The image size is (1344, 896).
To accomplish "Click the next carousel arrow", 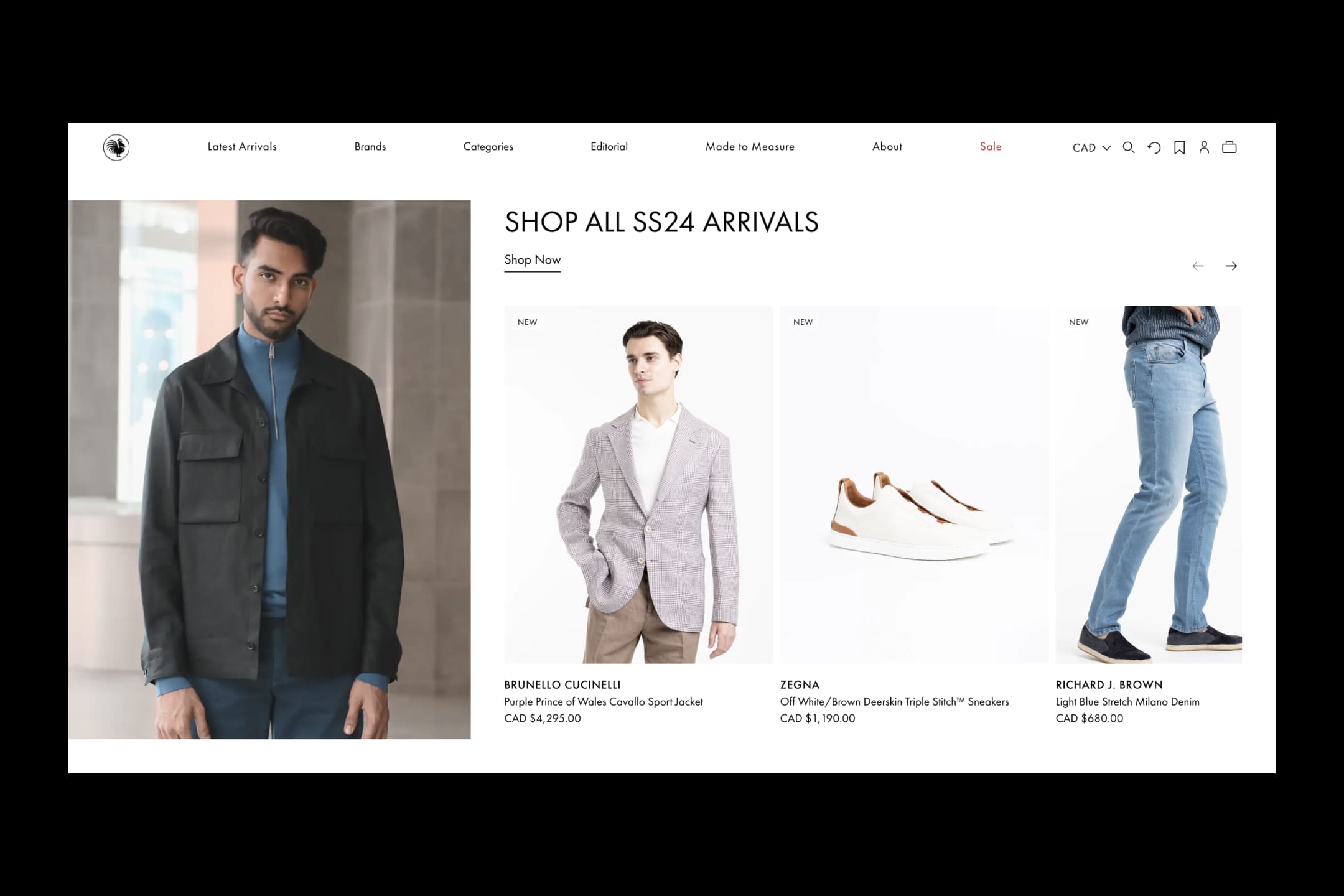I will pyautogui.click(x=1231, y=266).
